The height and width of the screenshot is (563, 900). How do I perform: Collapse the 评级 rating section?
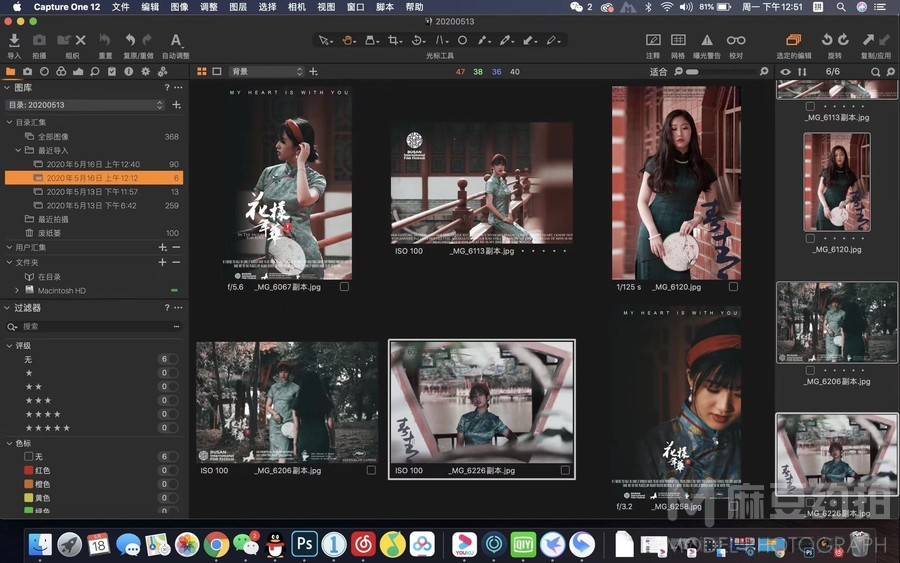coord(10,345)
